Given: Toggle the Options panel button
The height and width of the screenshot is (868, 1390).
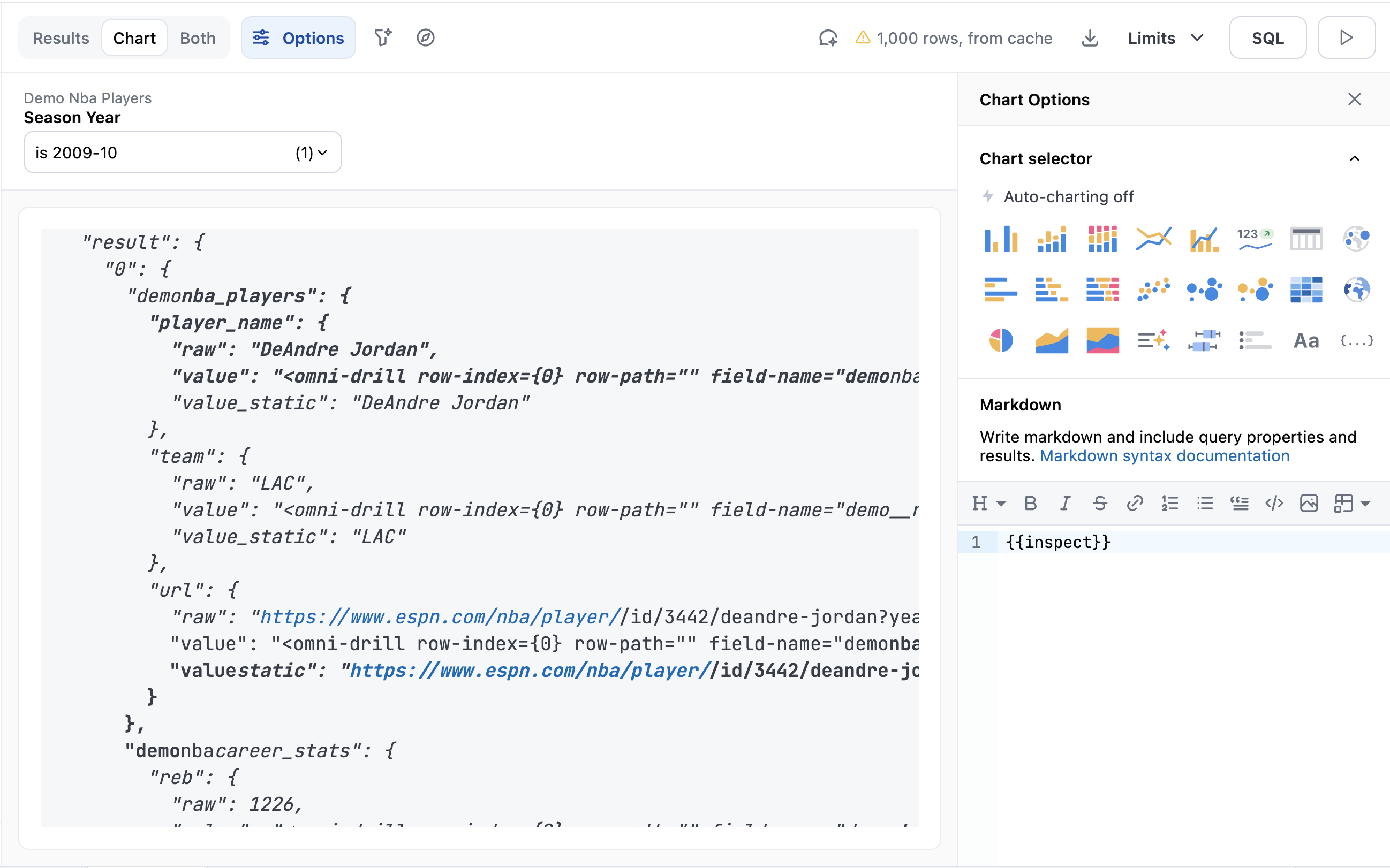Looking at the screenshot, I should (x=298, y=38).
